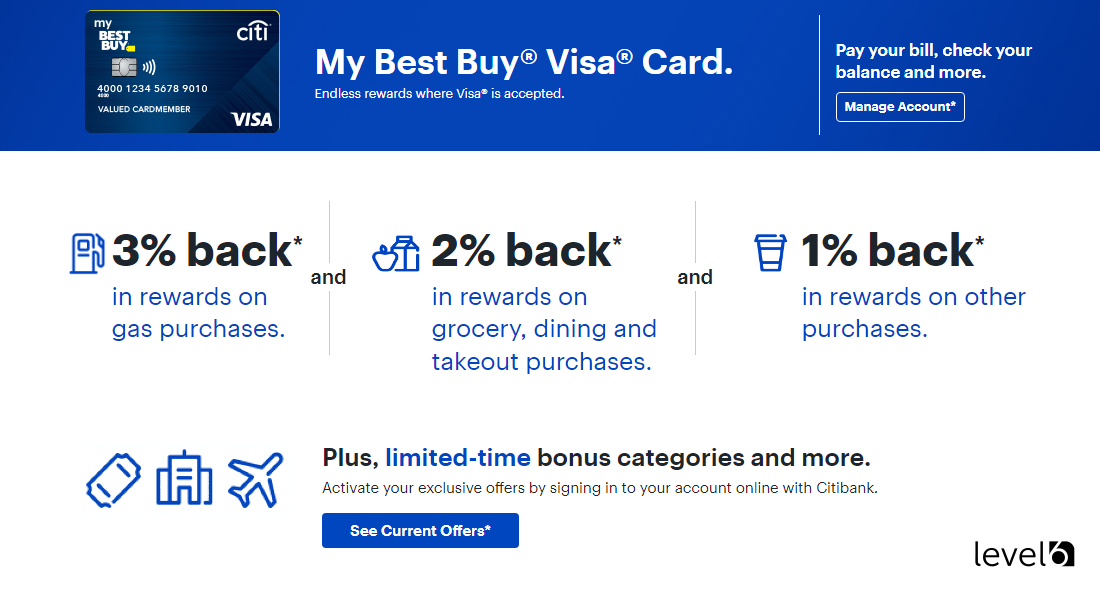Click the event ticket icon in bonus section
The image size is (1100, 589).
click(x=114, y=481)
